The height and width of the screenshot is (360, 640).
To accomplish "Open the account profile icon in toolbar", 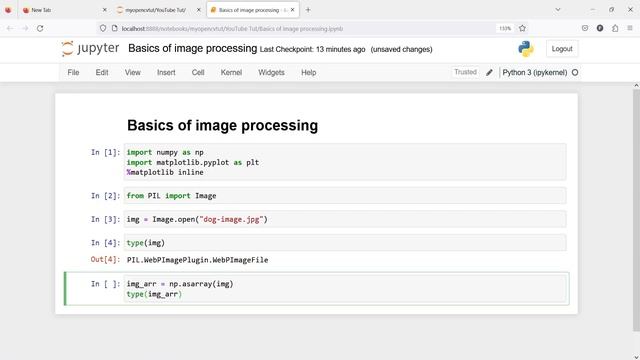I will [600, 28].
